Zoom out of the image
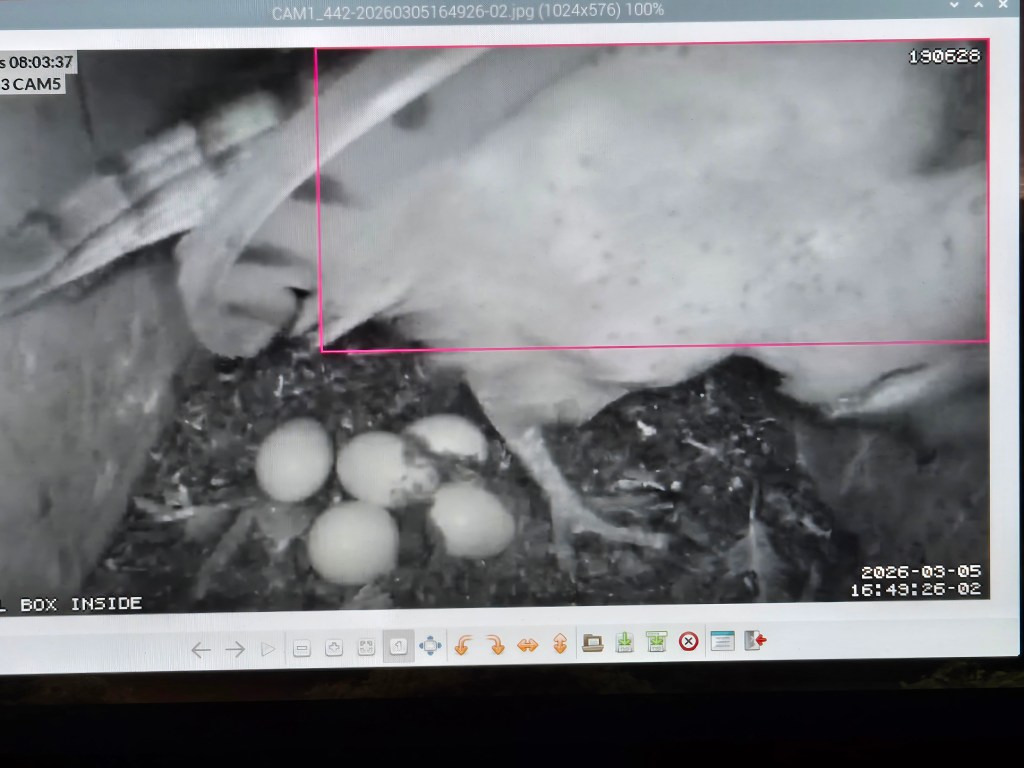The image size is (1024, 768). coord(302,648)
